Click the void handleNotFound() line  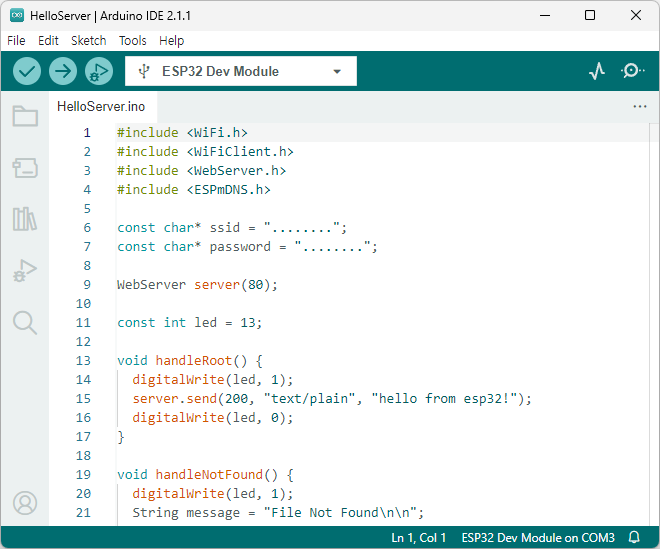(x=205, y=475)
